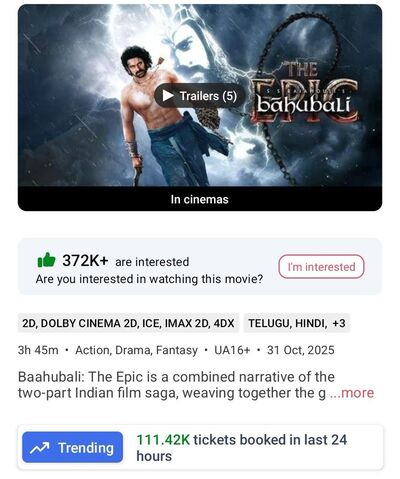
Task: Click the Epic Baahubali title logo
Action: click(x=304, y=94)
